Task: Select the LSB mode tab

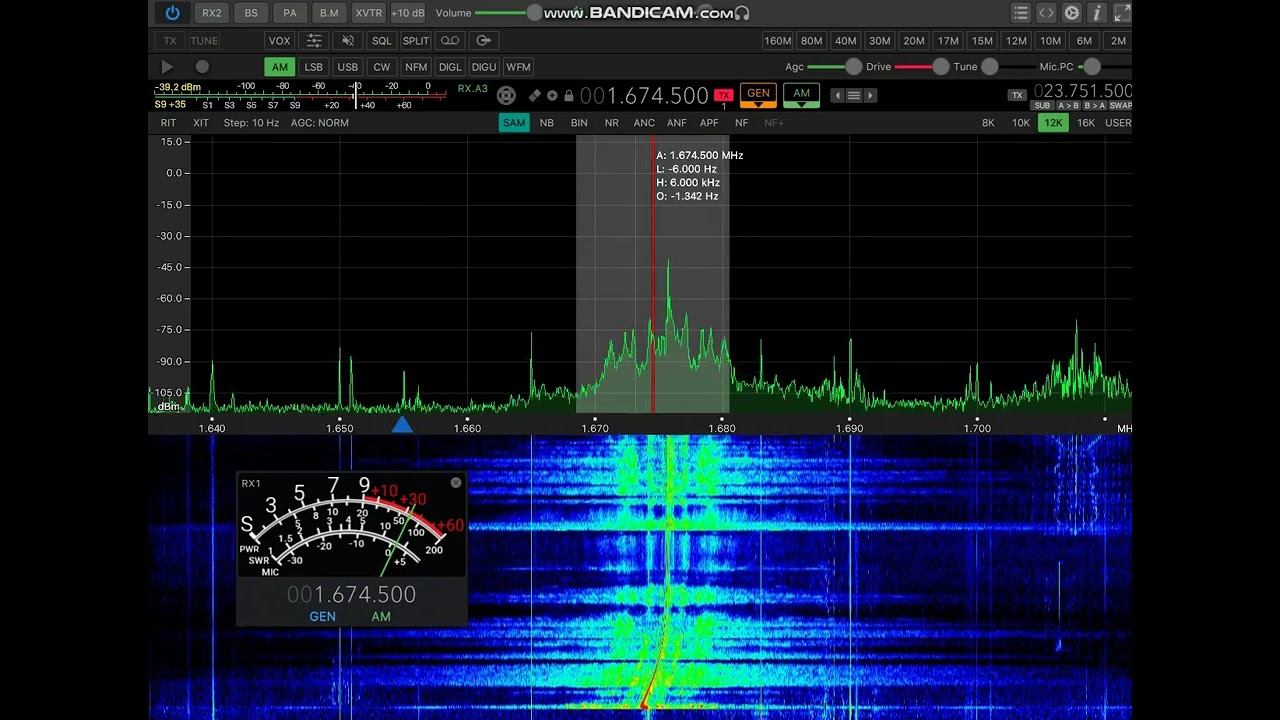Action: click(314, 67)
